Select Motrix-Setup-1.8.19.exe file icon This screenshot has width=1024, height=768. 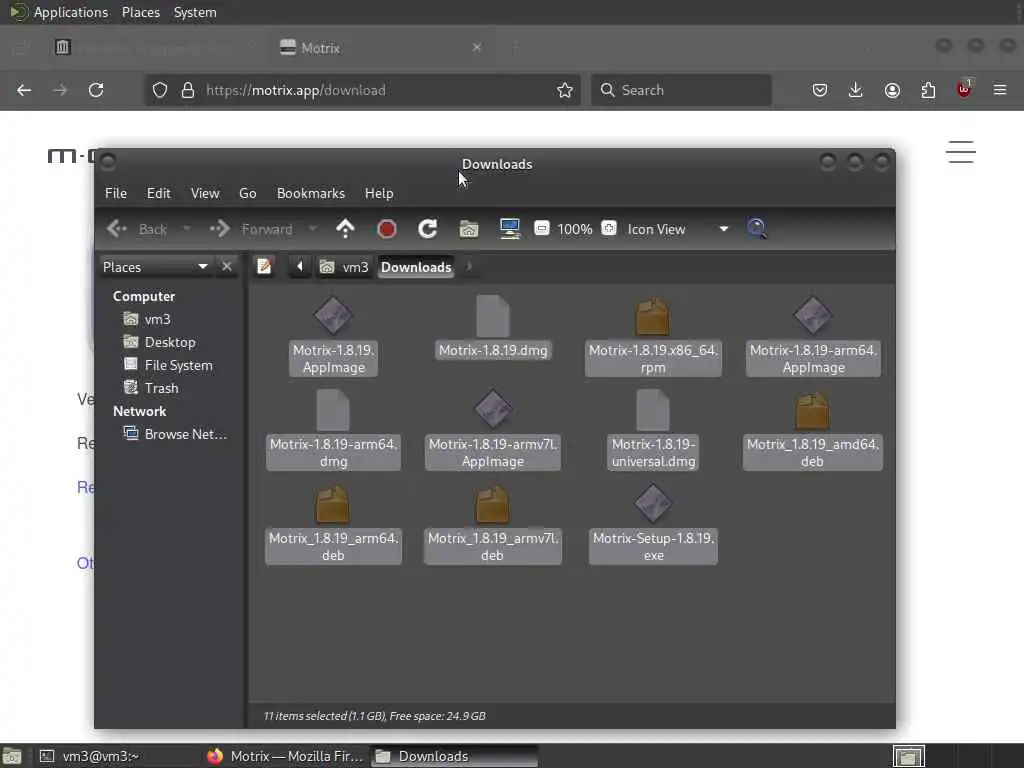point(652,504)
